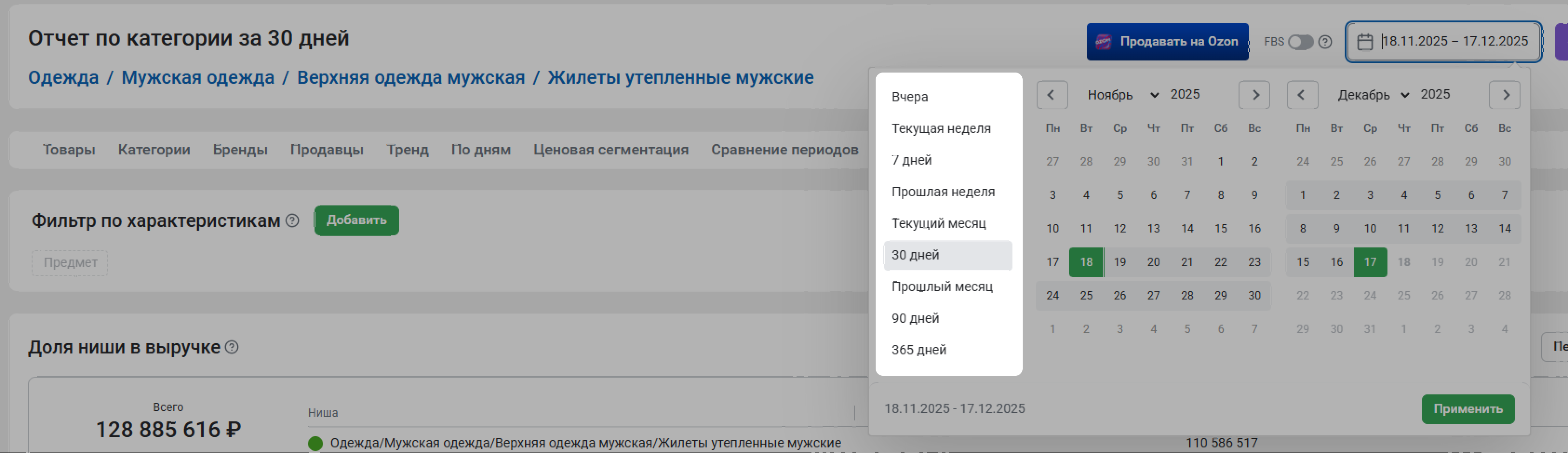This screenshot has width=1568, height=453.
Task: Go to previous month in November calendar
Action: point(1051,95)
